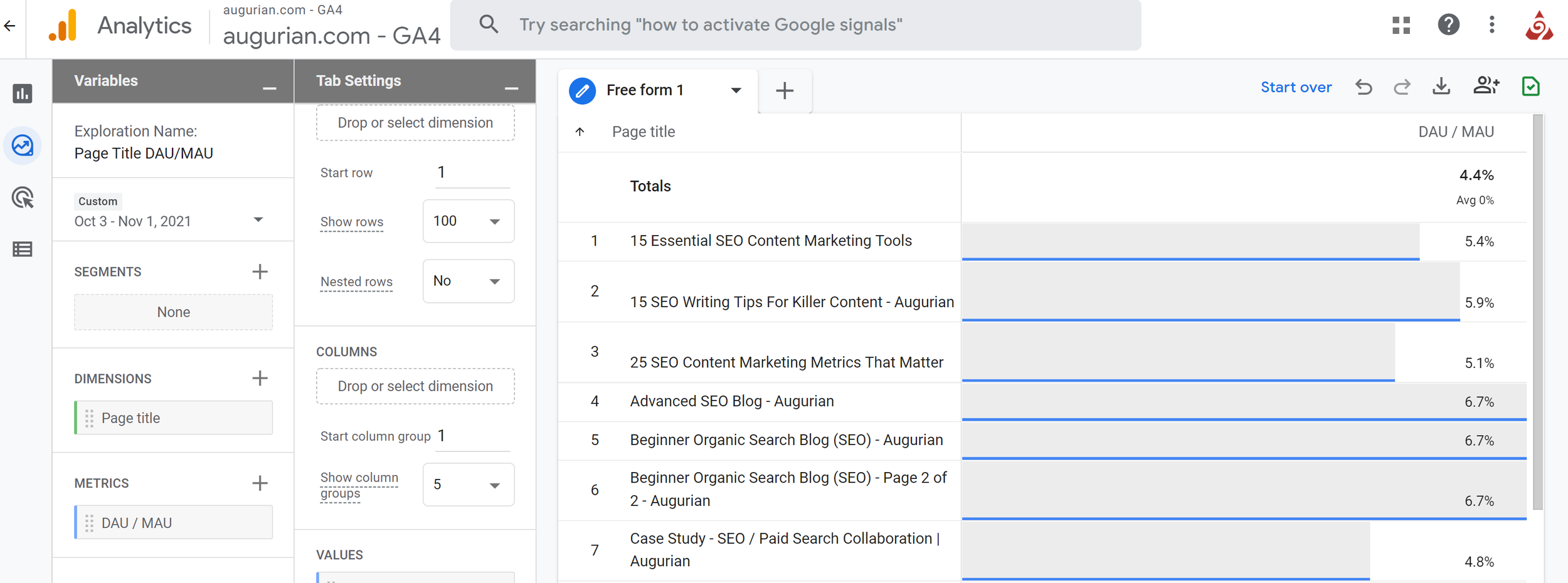1568x583 pixels.
Task: Open Configure from the left navigation
Action: tap(23, 249)
